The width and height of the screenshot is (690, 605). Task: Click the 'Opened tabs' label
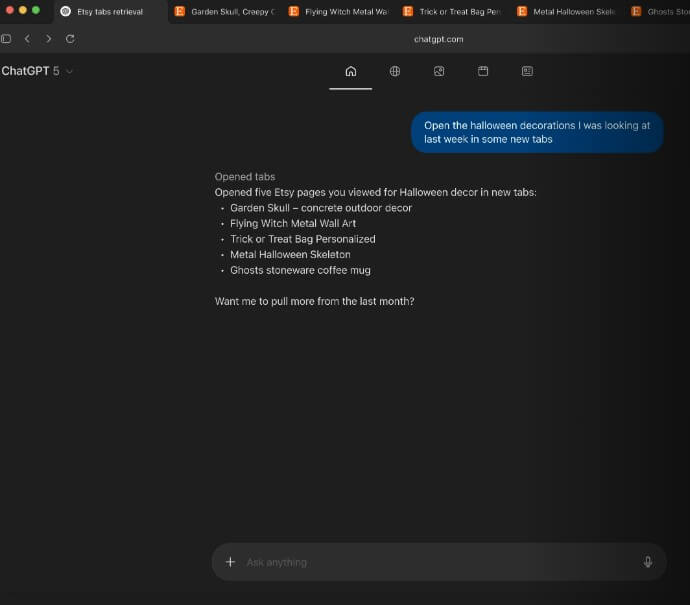click(245, 176)
